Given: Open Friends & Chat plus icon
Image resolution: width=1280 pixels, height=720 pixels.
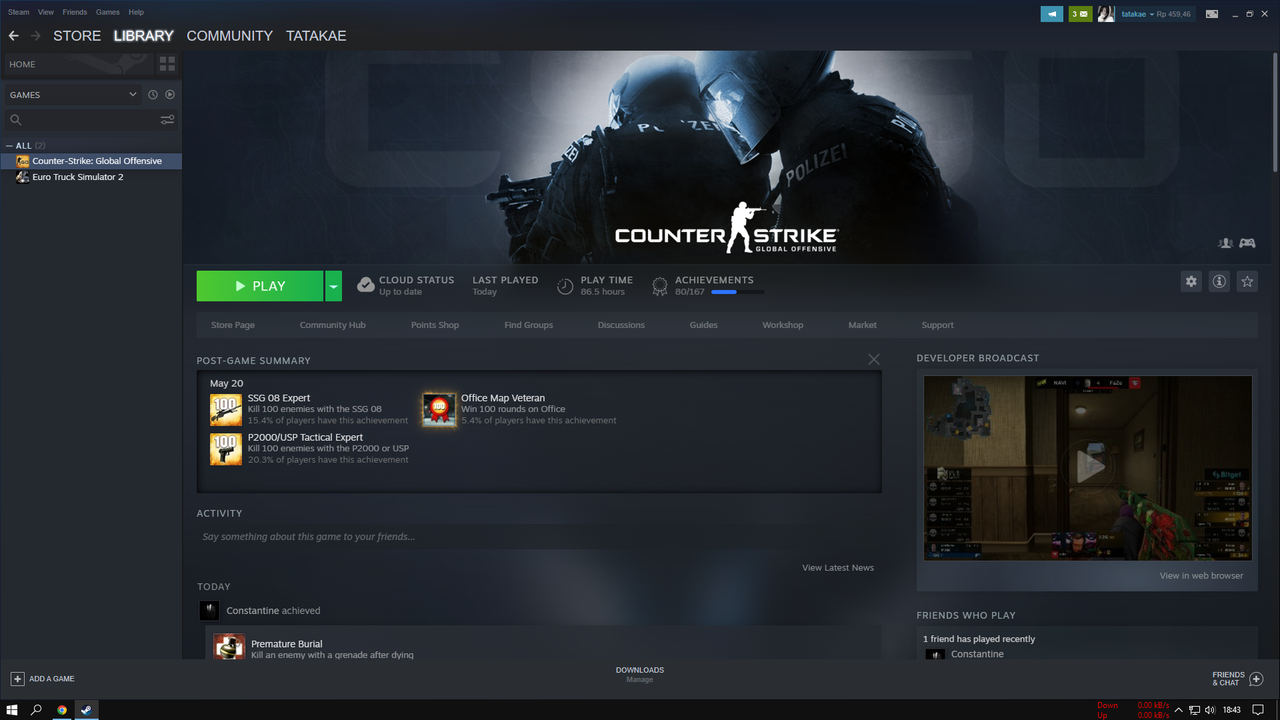Looking at the screenshot, I should 1257,679.
